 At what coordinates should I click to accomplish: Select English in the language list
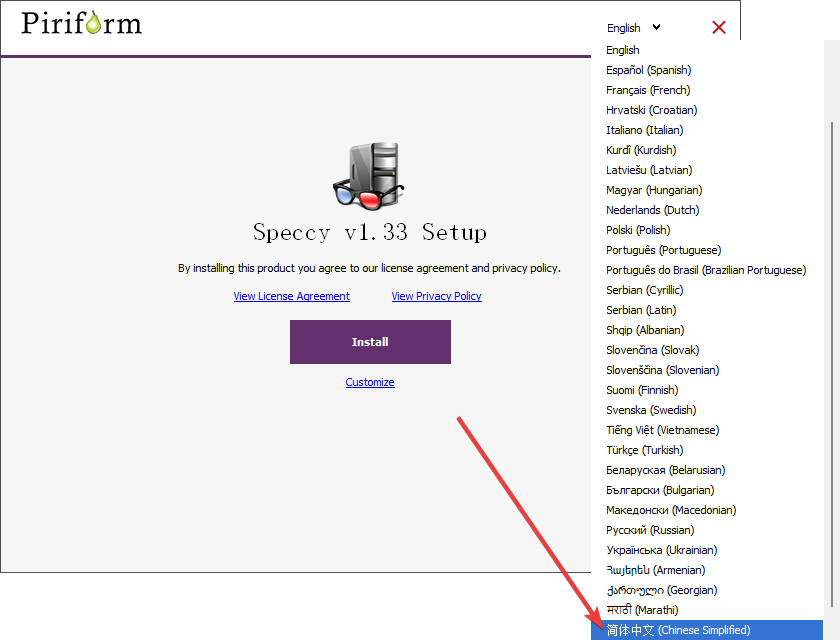coord(707,50)
